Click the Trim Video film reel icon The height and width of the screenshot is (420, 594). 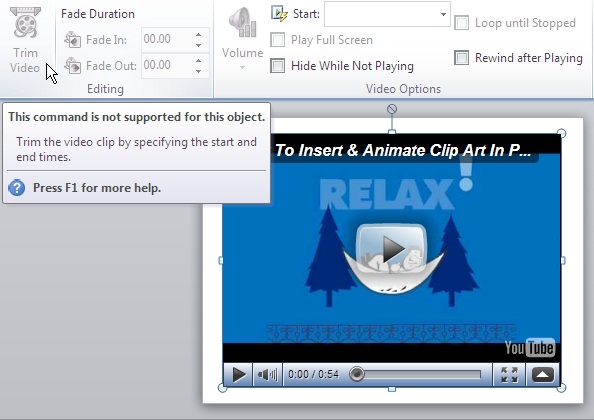pos(25,22)
